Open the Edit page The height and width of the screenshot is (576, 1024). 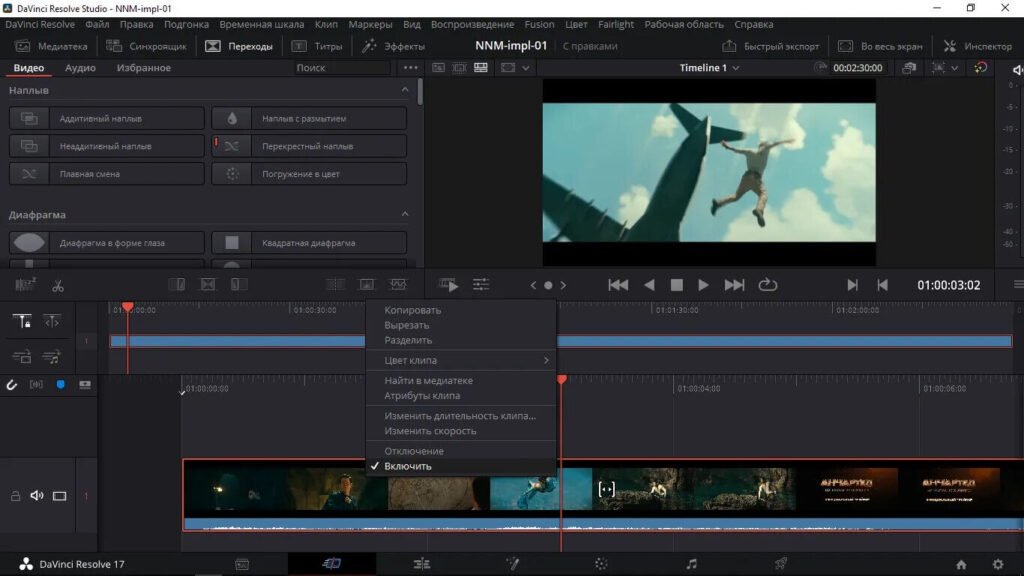coord(422,564)
